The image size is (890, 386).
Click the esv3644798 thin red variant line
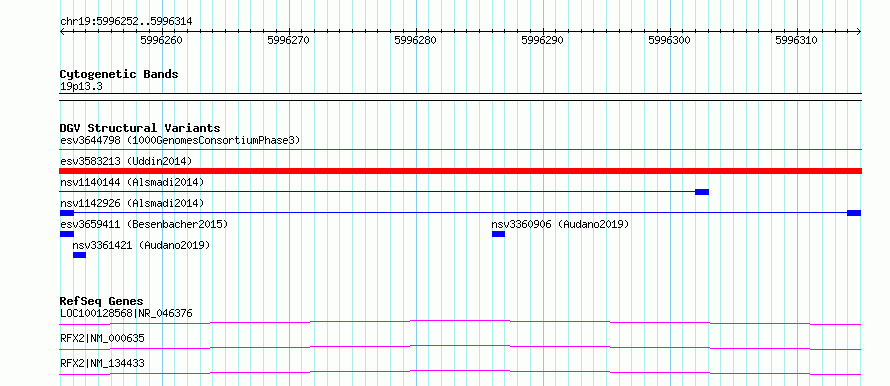point(460,149)
